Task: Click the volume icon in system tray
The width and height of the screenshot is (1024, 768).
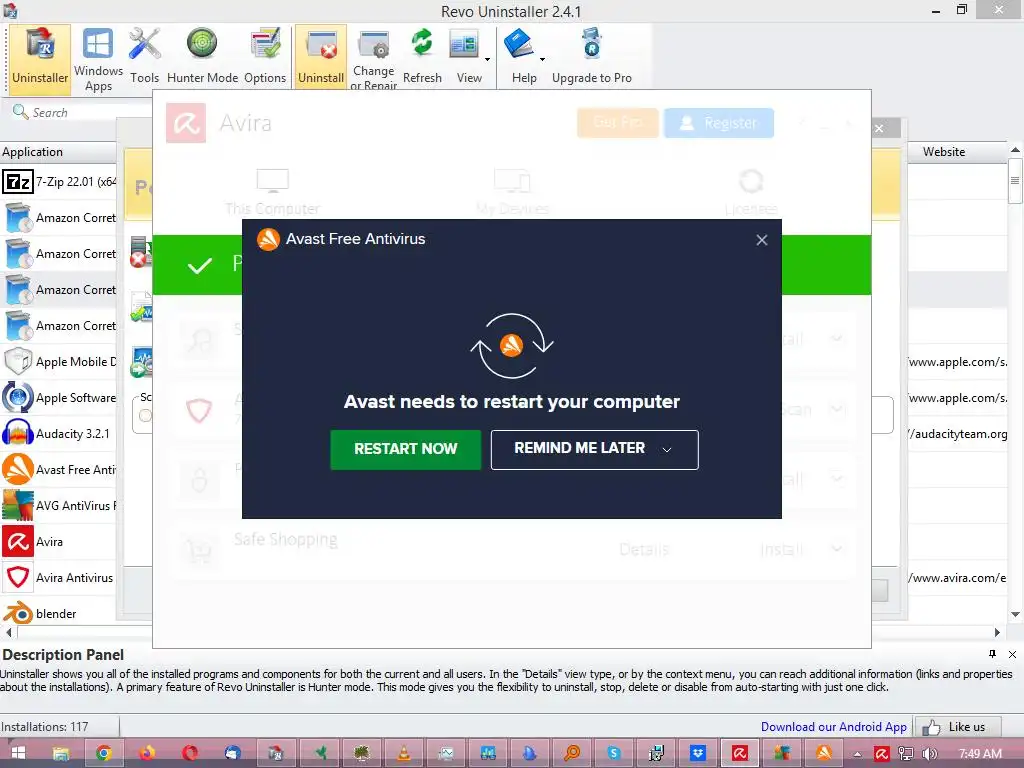Action: pos(930,754)
